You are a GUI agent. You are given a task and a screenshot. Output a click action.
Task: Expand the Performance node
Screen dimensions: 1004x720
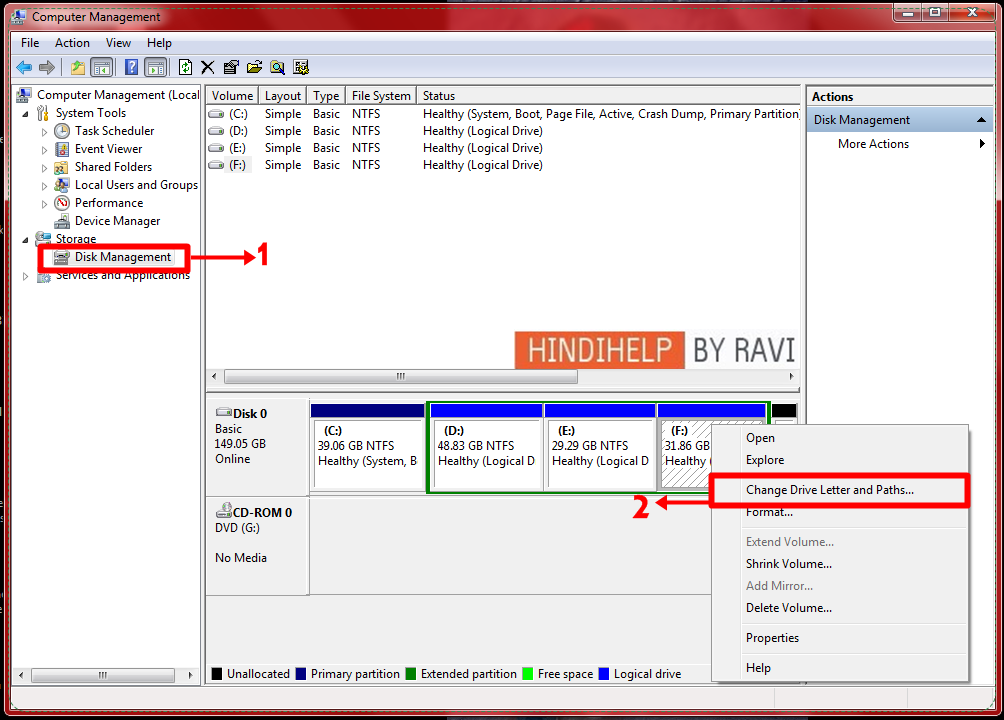[x=44, y=204]
